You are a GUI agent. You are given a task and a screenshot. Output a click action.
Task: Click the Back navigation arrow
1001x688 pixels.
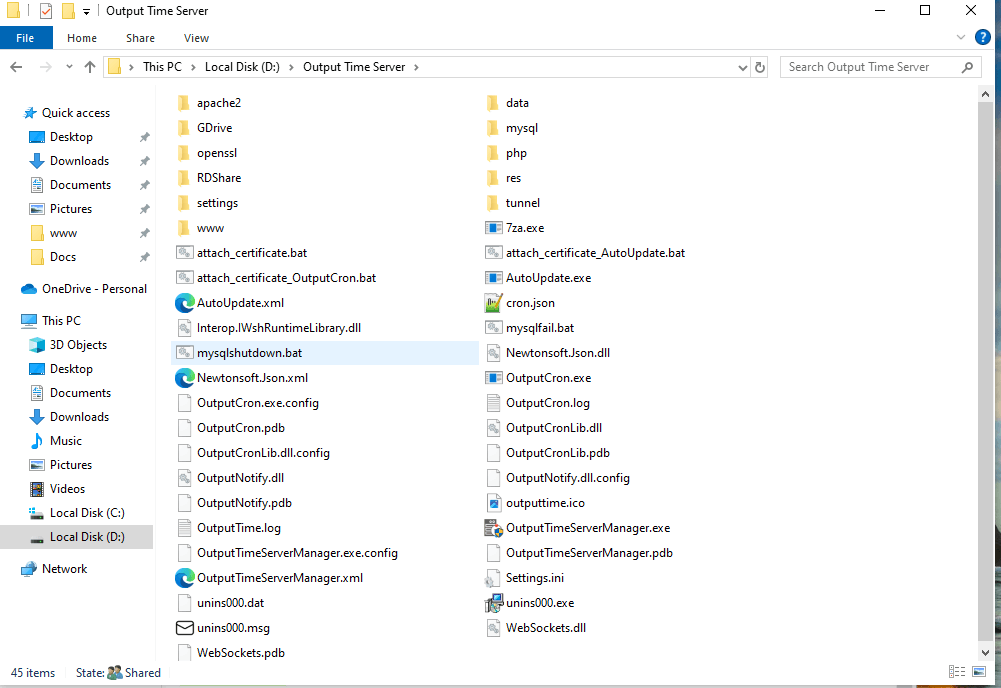point(17,67)
